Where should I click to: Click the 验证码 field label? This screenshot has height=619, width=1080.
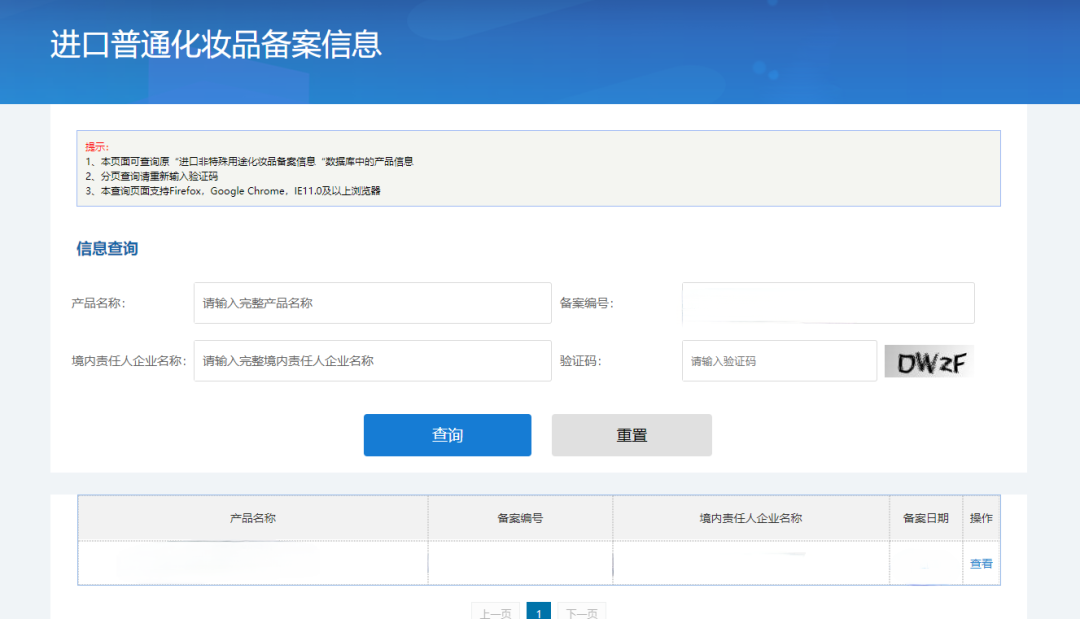(x=580, y=361)
